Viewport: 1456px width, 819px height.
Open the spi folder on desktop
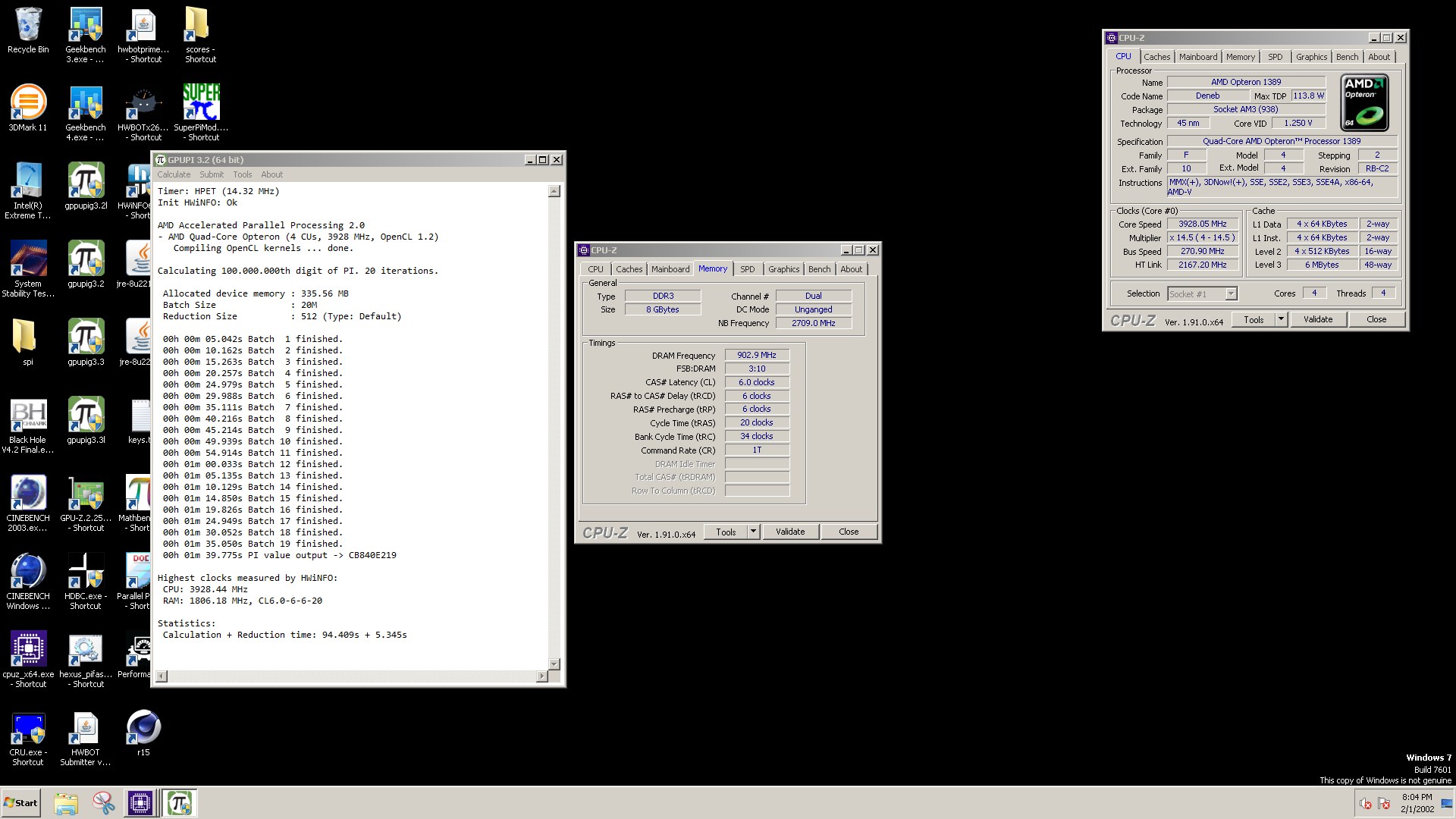coord(28,343)
